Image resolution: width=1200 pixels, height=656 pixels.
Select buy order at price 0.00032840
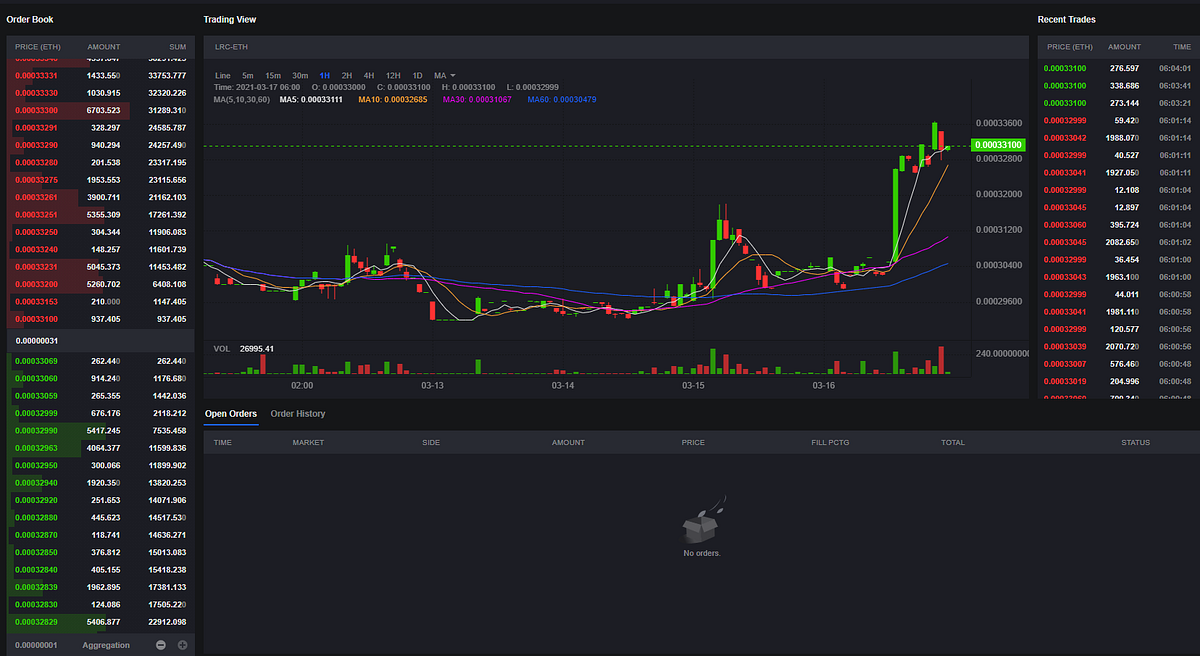[101, 569]
